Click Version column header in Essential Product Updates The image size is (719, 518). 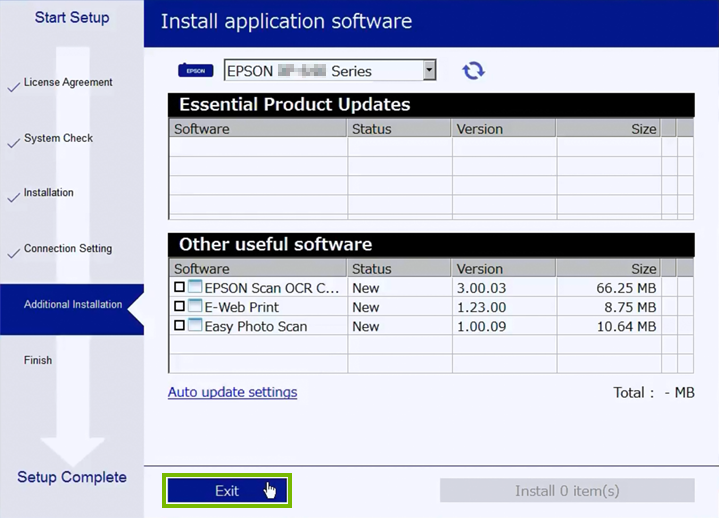(x=503, y=129)
